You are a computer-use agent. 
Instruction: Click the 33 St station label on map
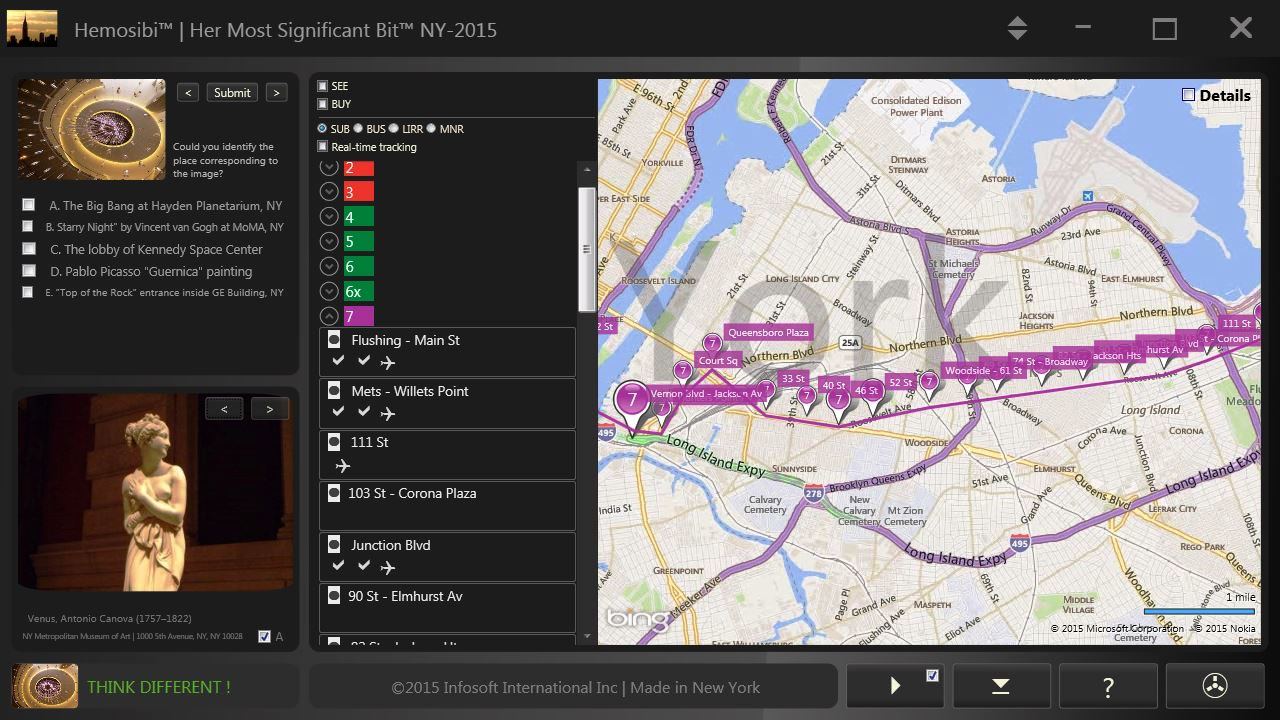793,378
